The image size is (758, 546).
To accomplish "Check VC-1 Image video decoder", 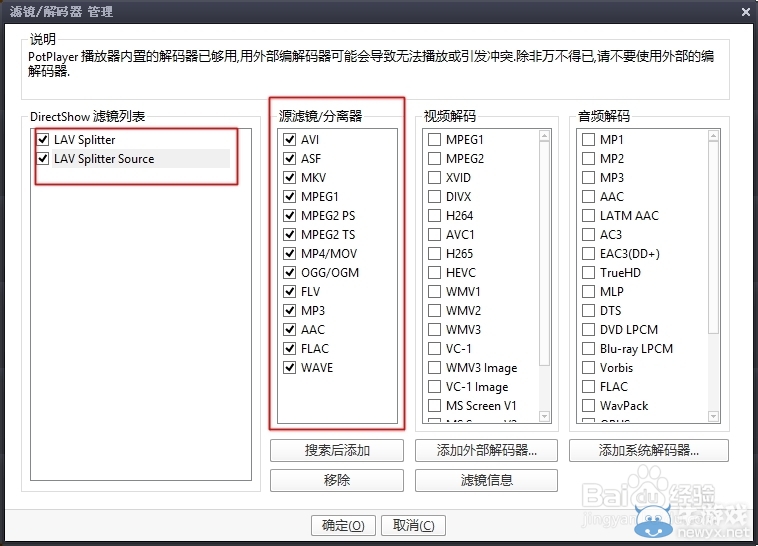I will [x=435, y=387].
